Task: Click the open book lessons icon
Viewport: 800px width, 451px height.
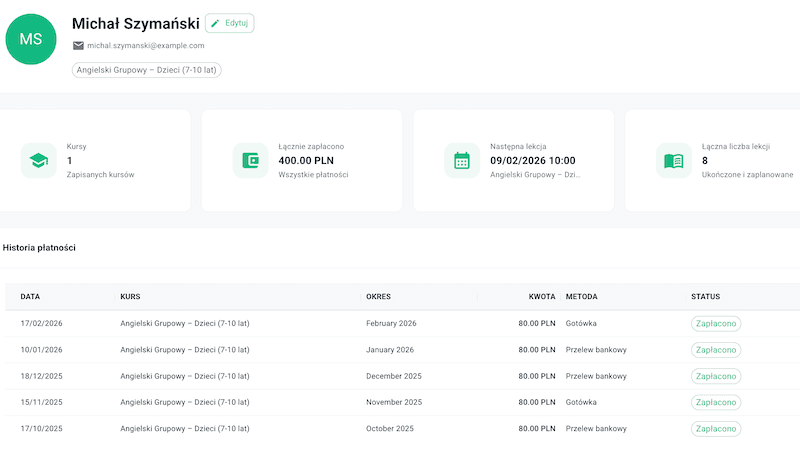Action: pyautogui.click(x=674, y=160)
